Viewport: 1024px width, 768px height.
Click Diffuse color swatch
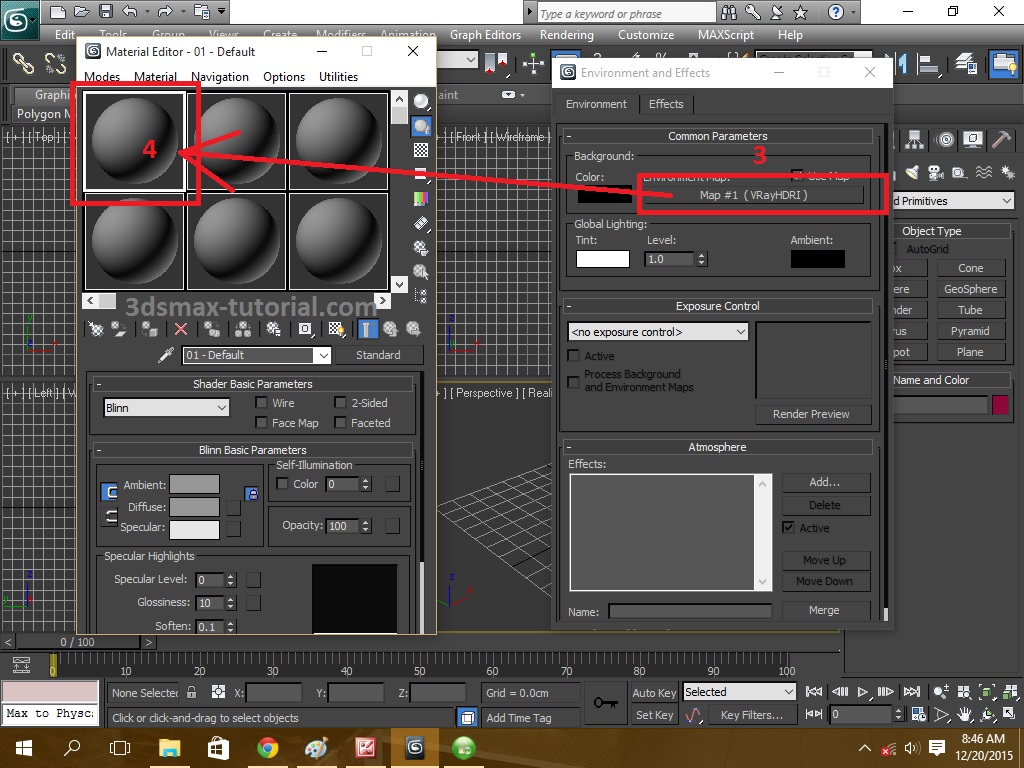194,507
